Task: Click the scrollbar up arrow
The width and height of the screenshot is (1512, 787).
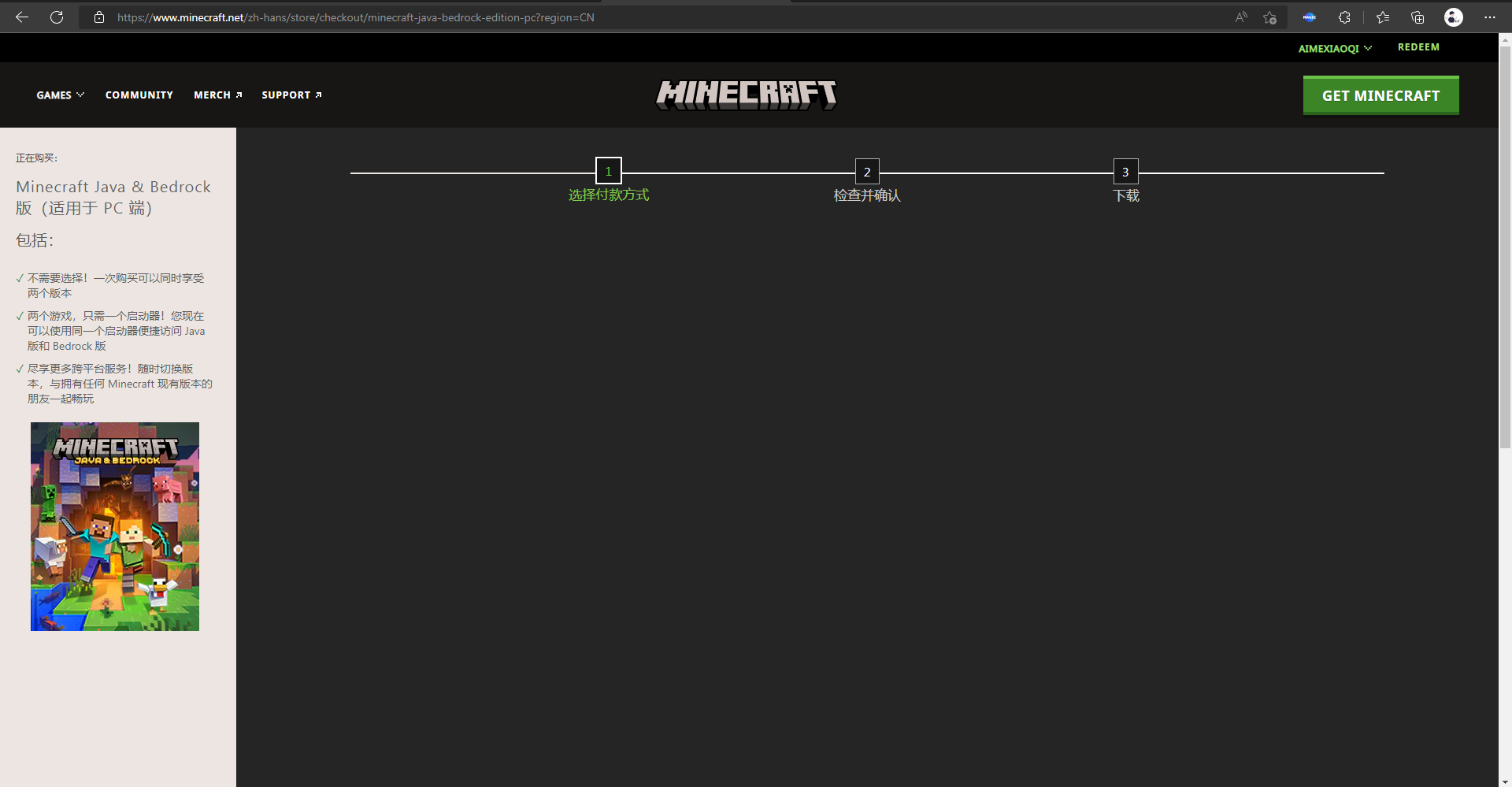Action: click(x=1505, y=39)
